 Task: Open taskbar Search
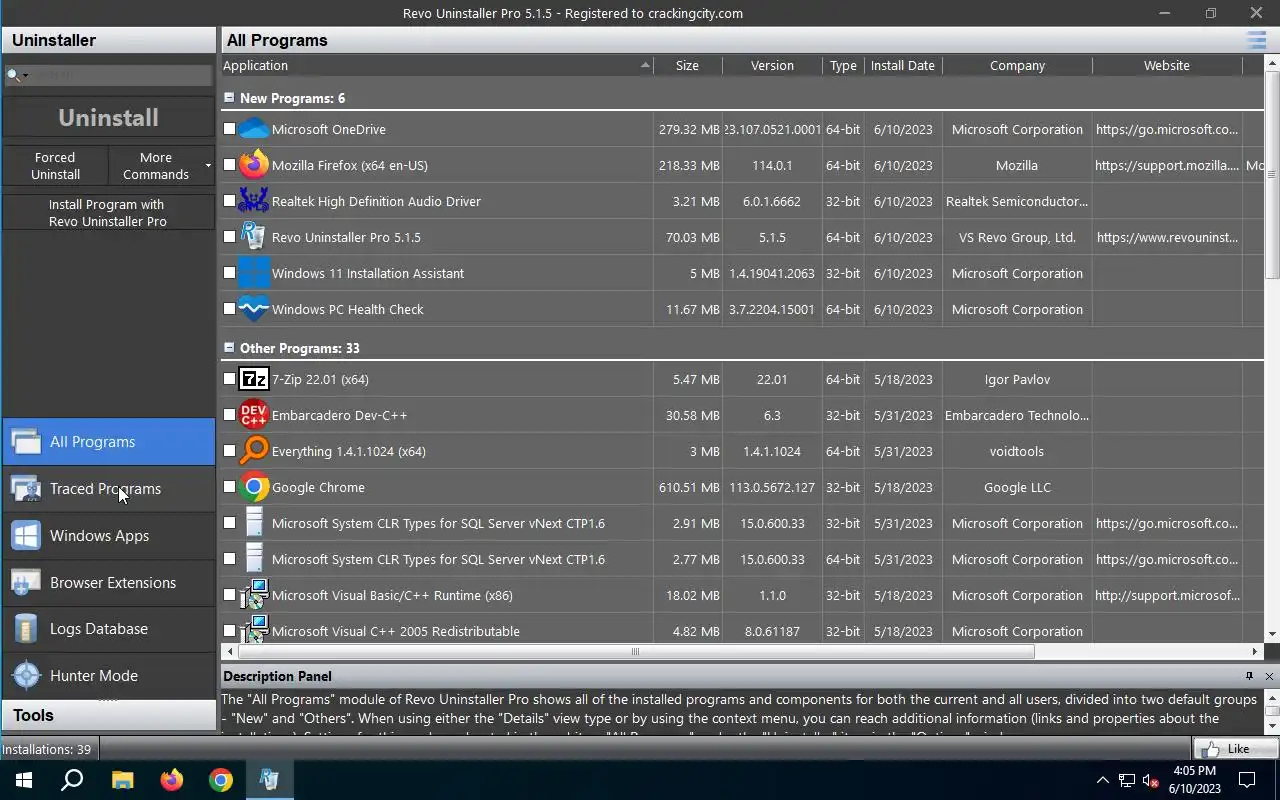[x=72, y=780]
